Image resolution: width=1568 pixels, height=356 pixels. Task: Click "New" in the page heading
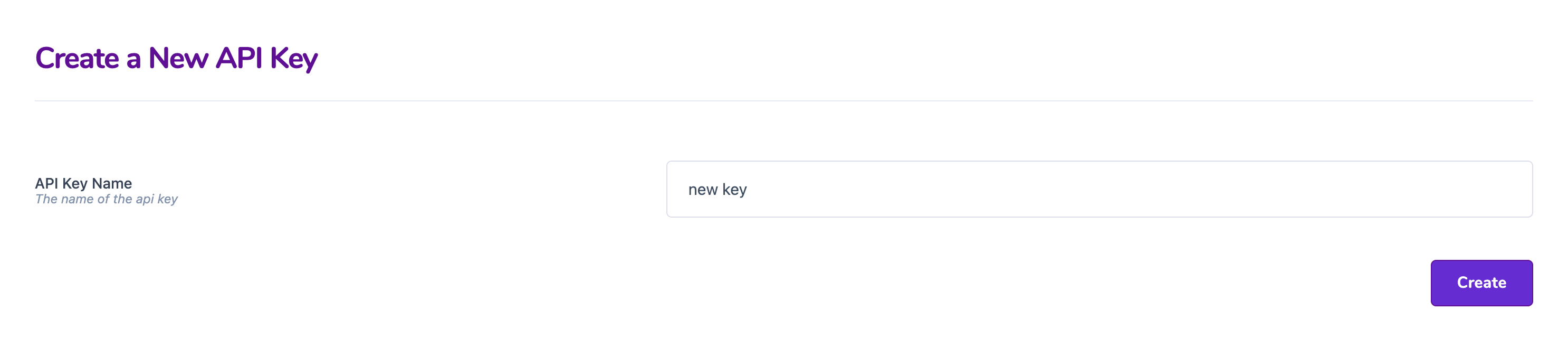[178, 59]
